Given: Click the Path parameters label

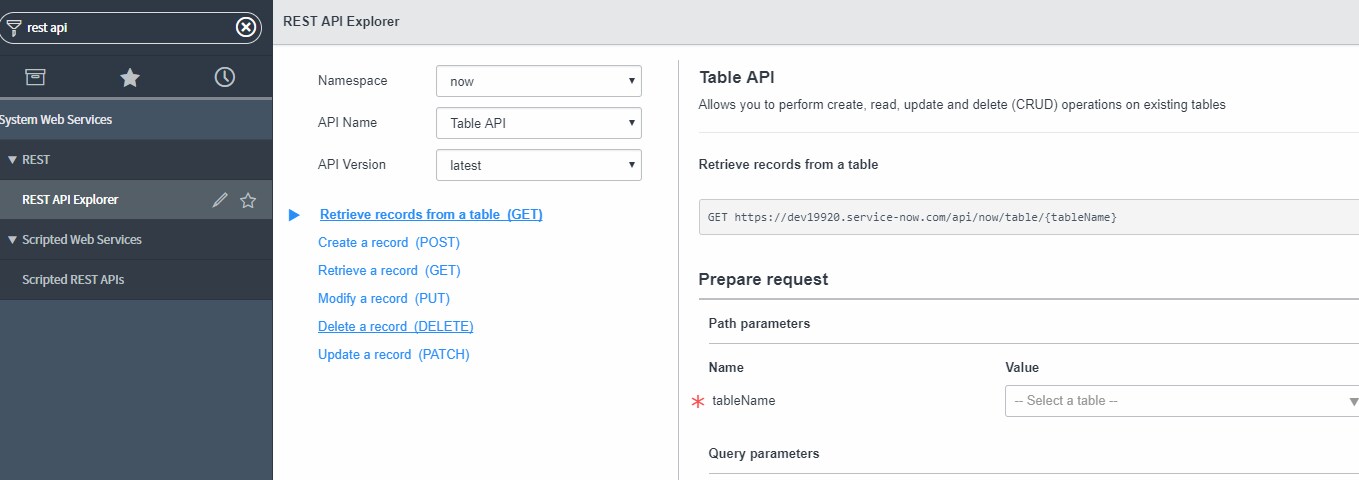Looking at the screenshot, I should tap(759, 323).
